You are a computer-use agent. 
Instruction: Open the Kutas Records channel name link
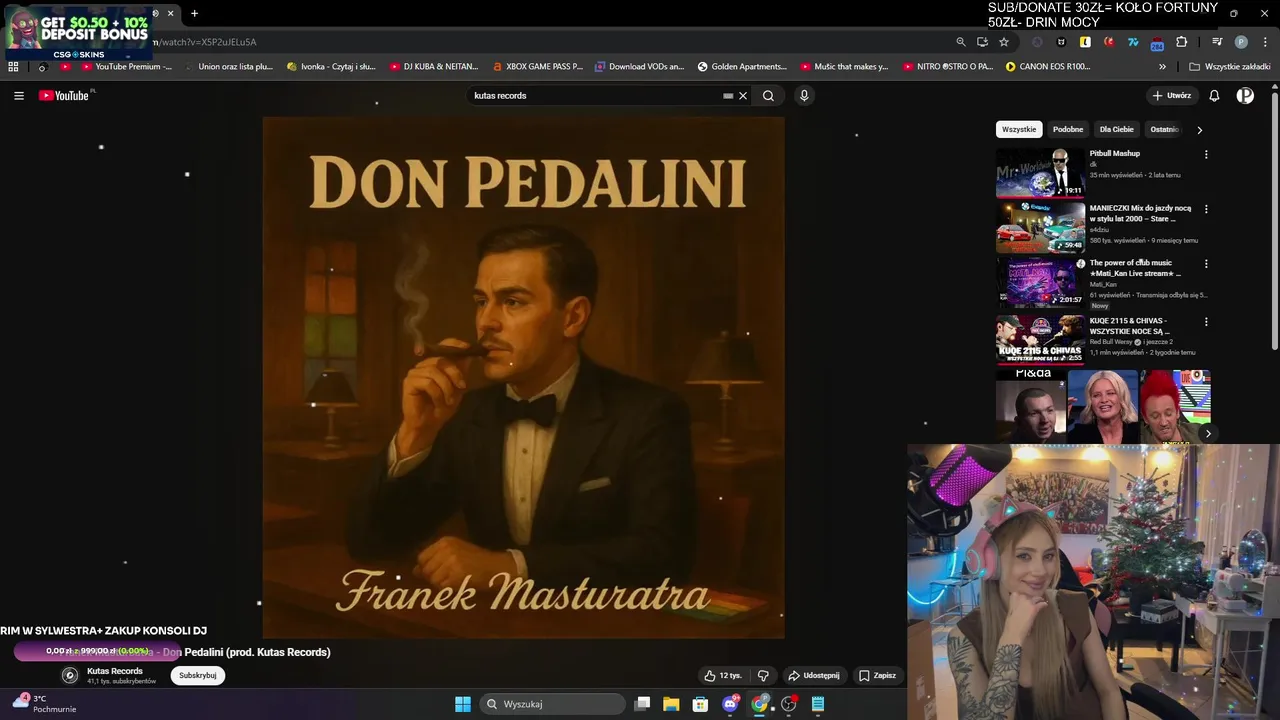point(115,671)
